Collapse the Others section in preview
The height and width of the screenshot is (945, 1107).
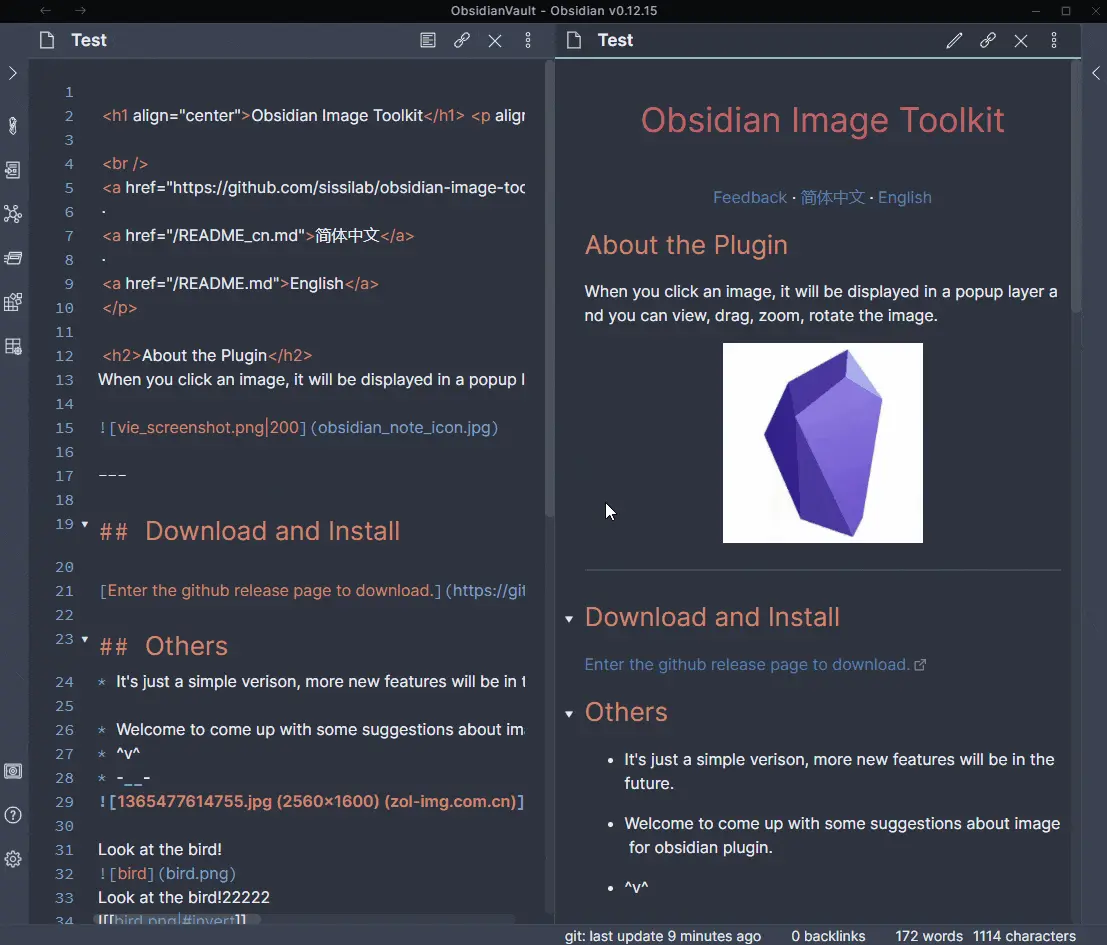point(569,713)
